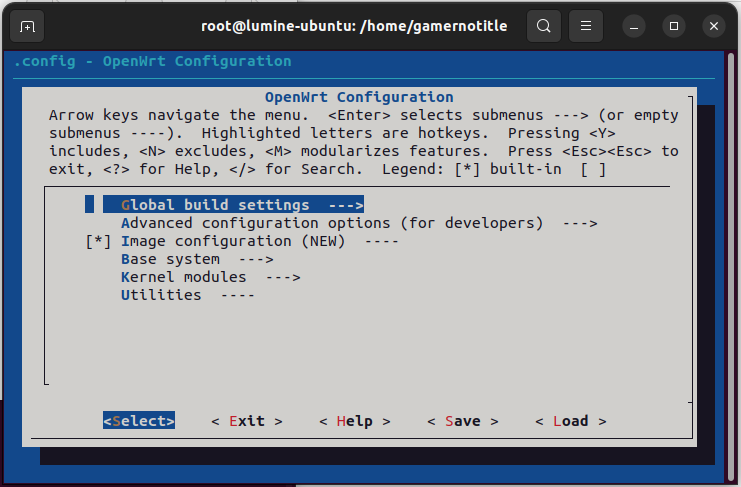
Task: Maximize the terminal window
Action: [674, 26]
